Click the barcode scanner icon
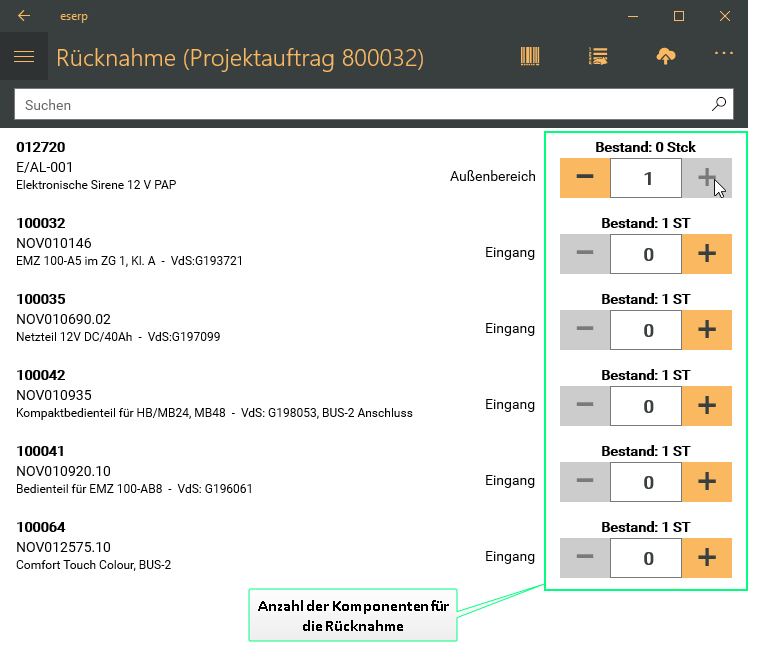The height and width of the screenshot is (666, 759). coord(530,57)
